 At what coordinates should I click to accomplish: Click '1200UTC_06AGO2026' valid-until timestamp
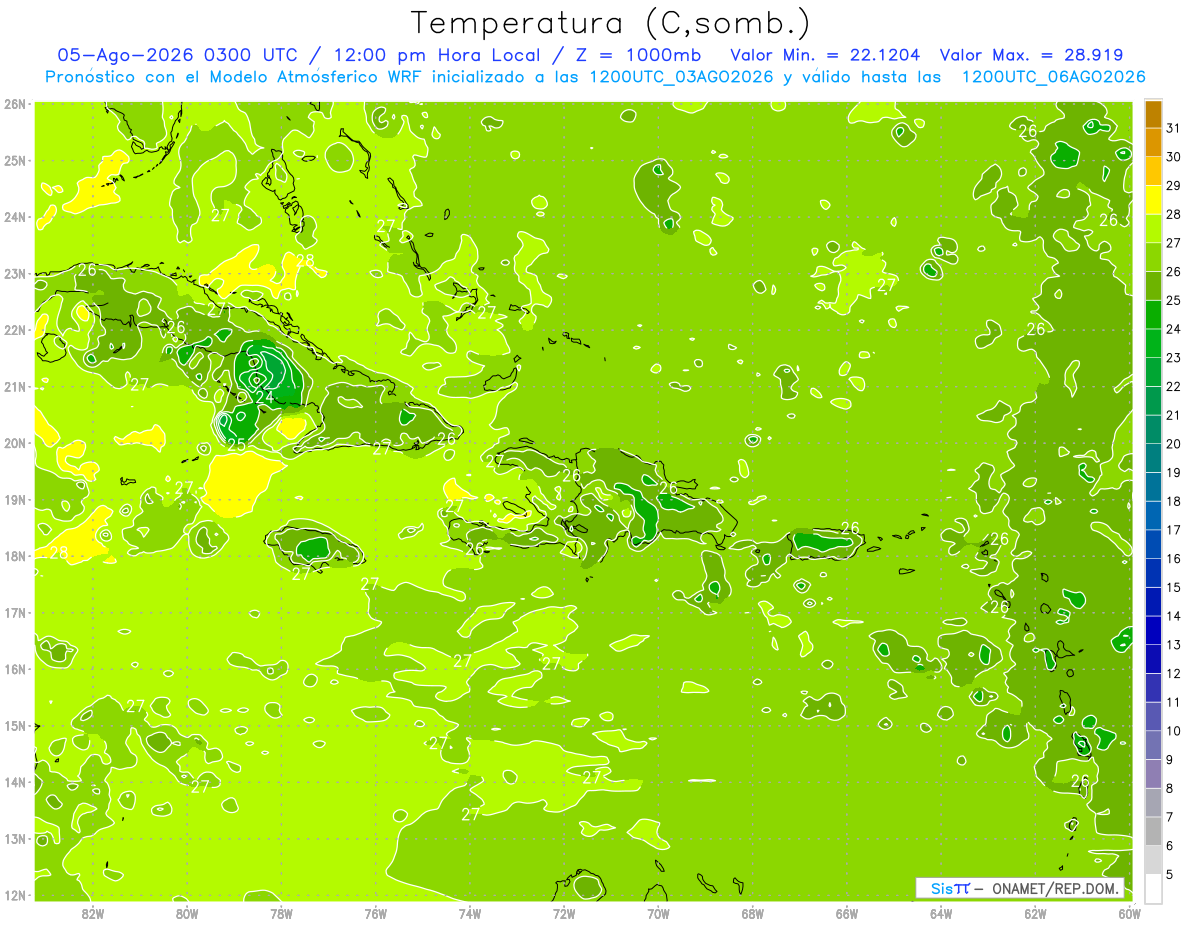click(x=1053, y=77)
